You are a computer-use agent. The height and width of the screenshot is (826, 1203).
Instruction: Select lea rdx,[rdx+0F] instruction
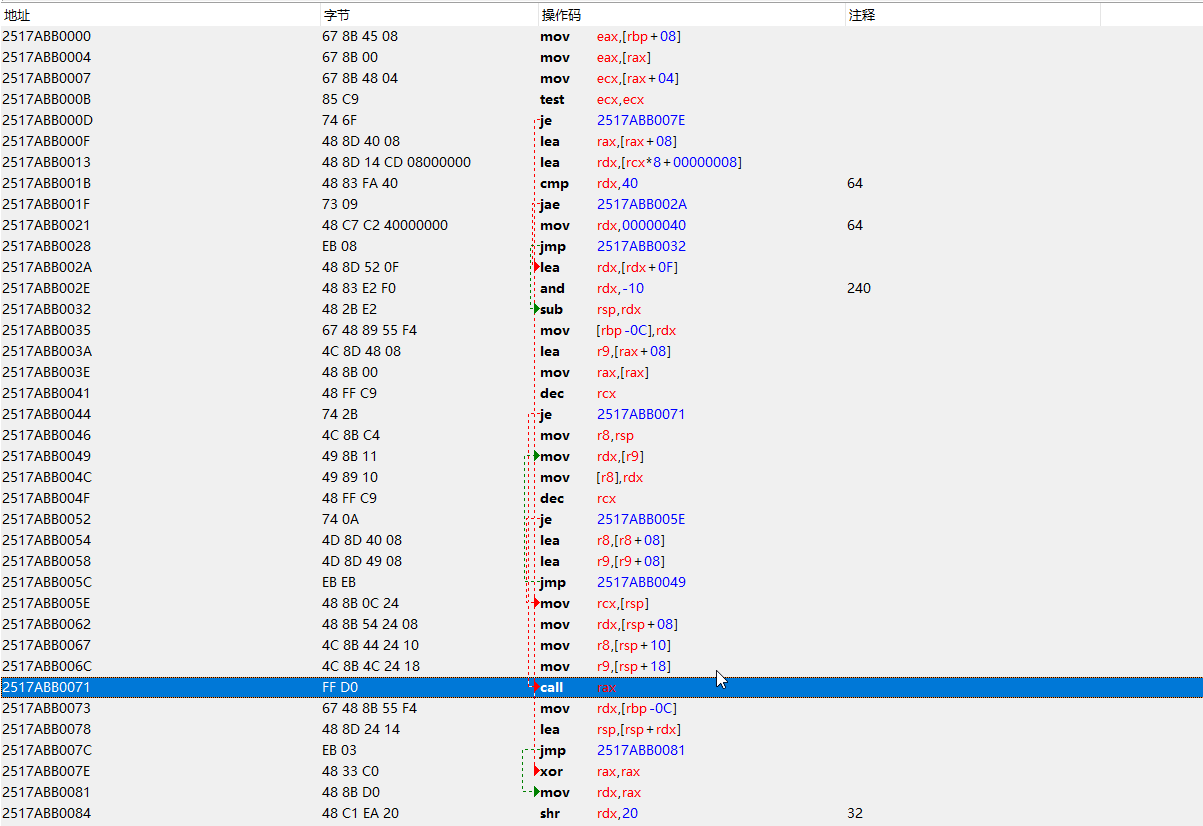pos(609,267)
